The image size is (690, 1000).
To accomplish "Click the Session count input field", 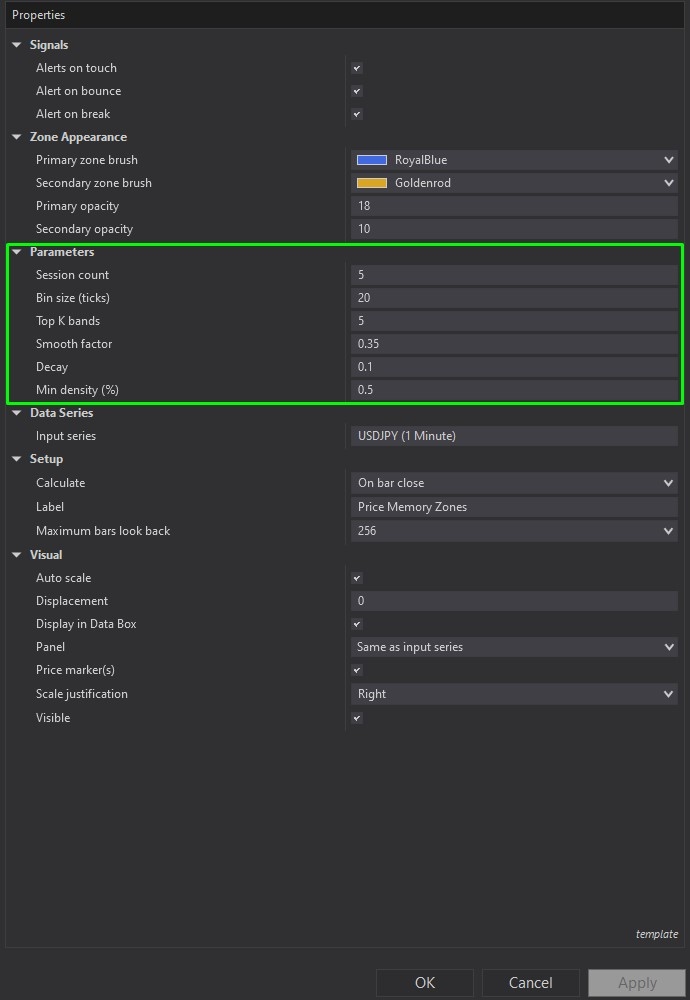I will [514, 275].
